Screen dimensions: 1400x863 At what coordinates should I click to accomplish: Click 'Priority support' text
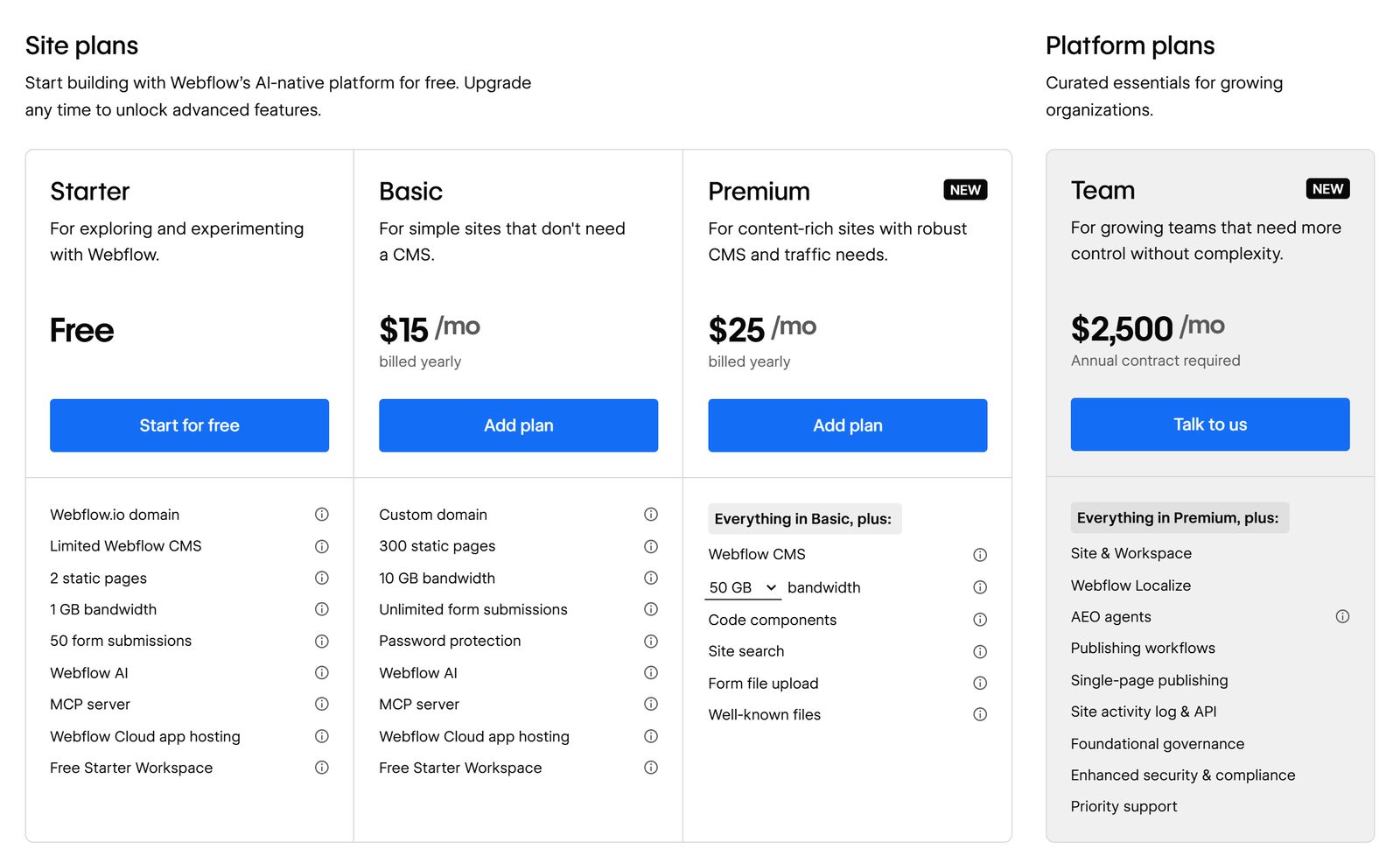click(1123, 806)
